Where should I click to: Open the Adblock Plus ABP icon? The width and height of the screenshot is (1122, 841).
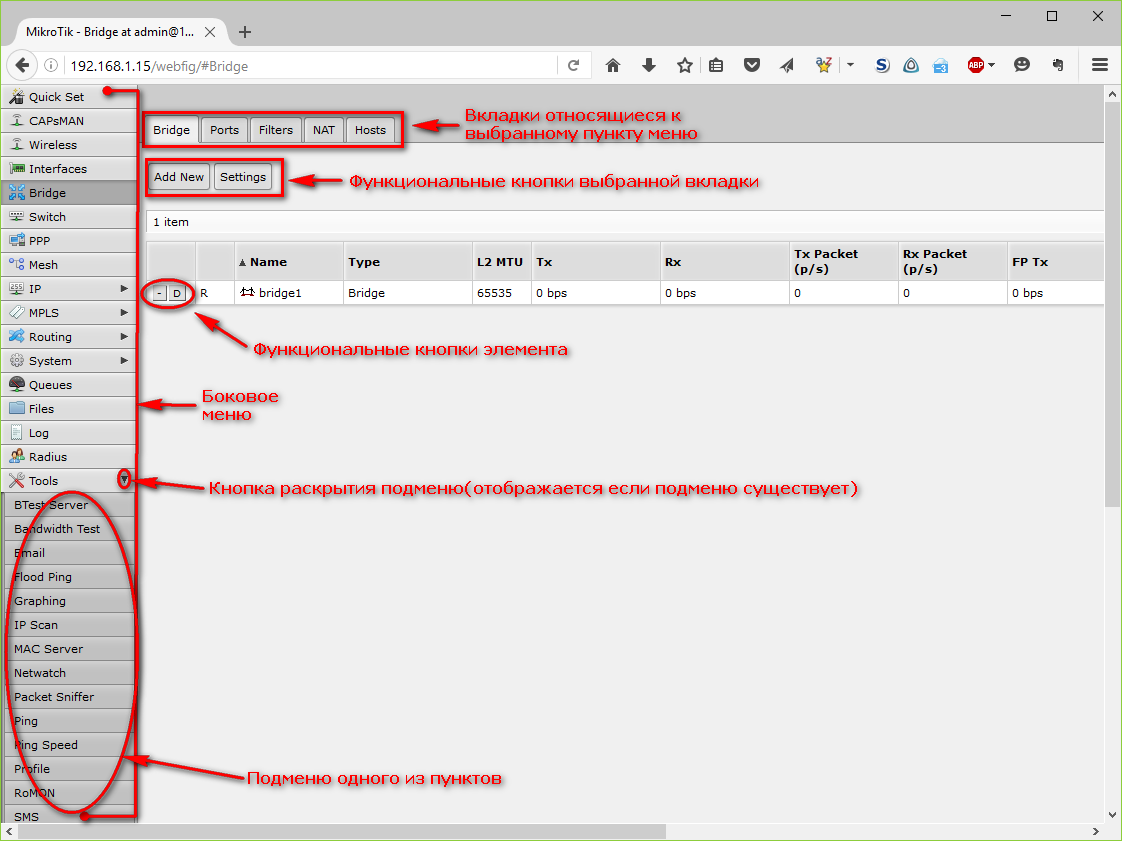click(976, 66)
